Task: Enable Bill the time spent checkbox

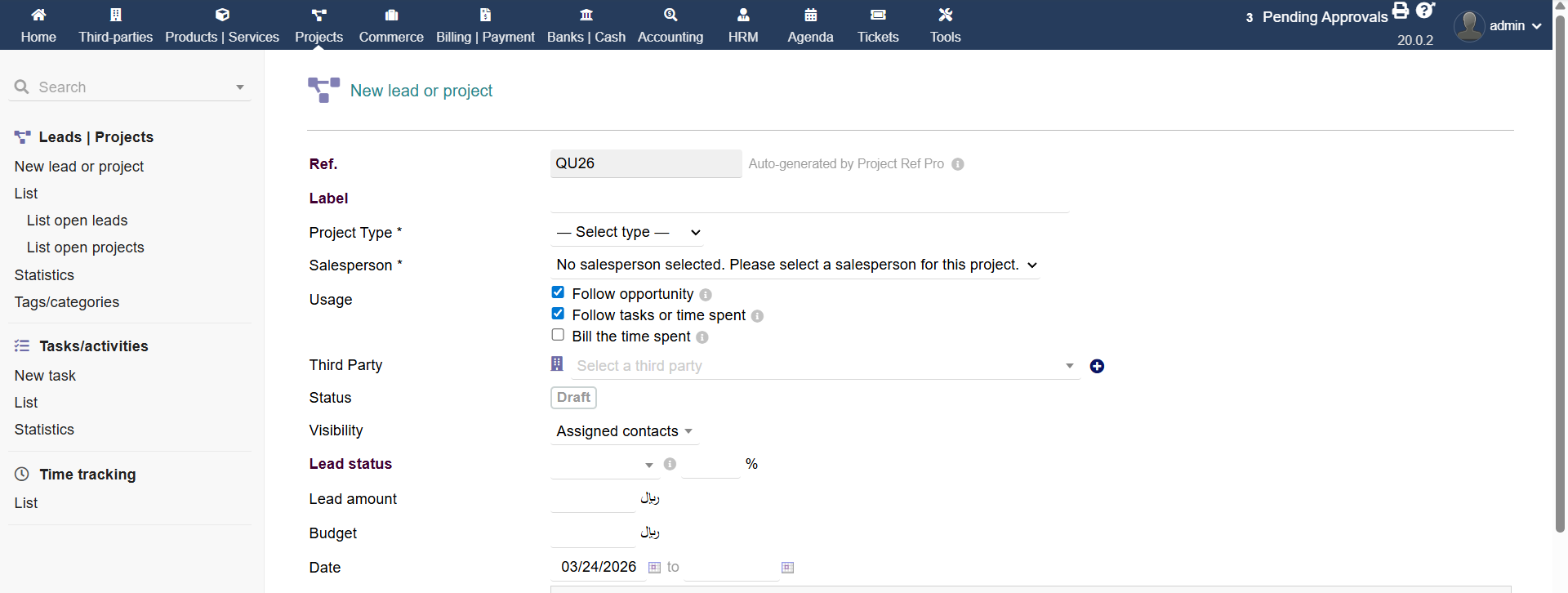Action: click(x=558, y=335)
